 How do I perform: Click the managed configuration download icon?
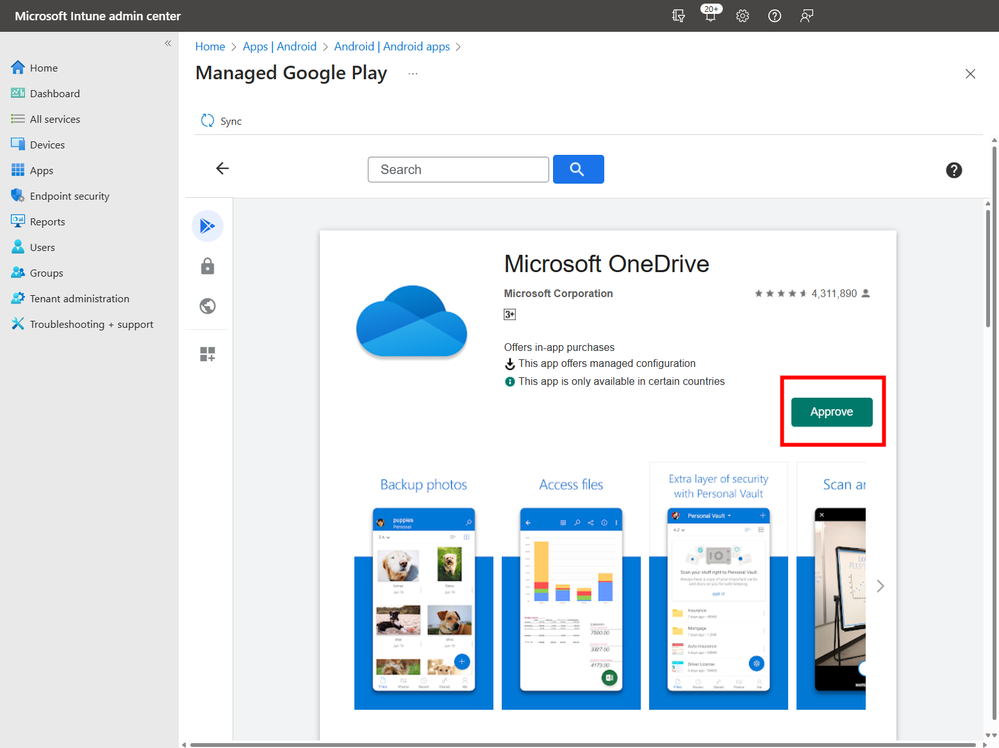pos(509,364)
